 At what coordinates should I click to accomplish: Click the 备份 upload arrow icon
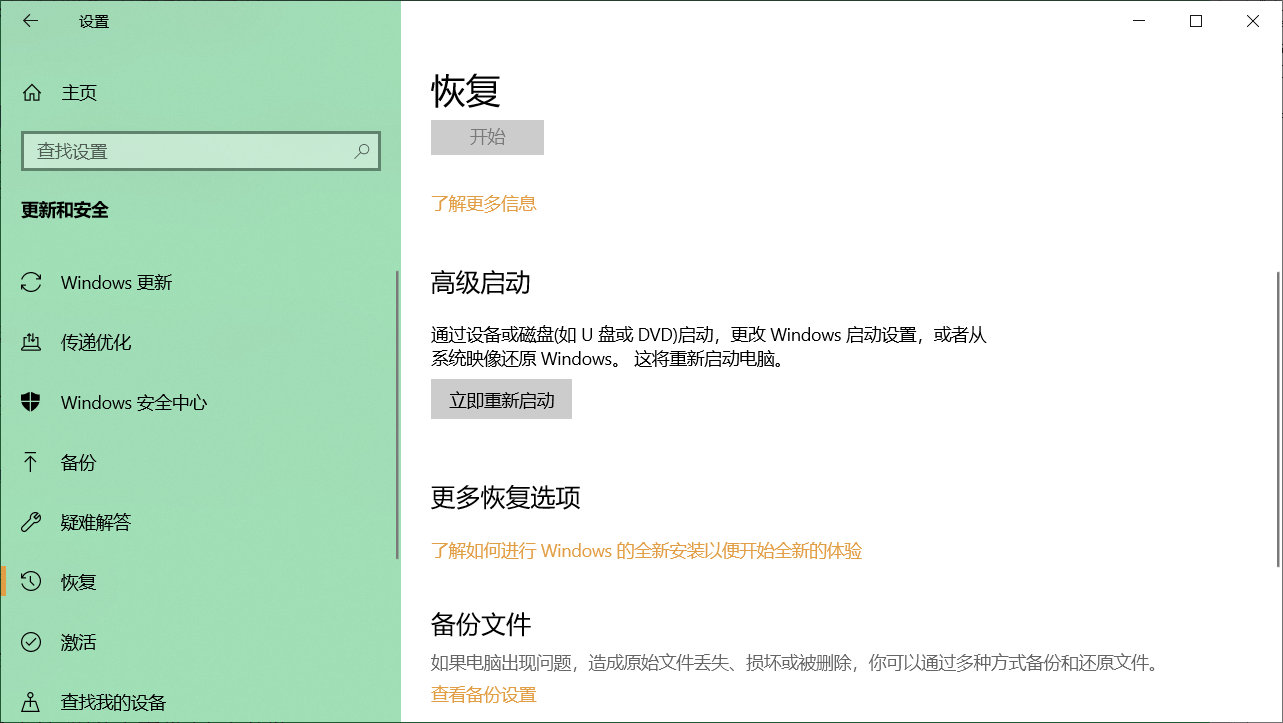pos(31,462)
